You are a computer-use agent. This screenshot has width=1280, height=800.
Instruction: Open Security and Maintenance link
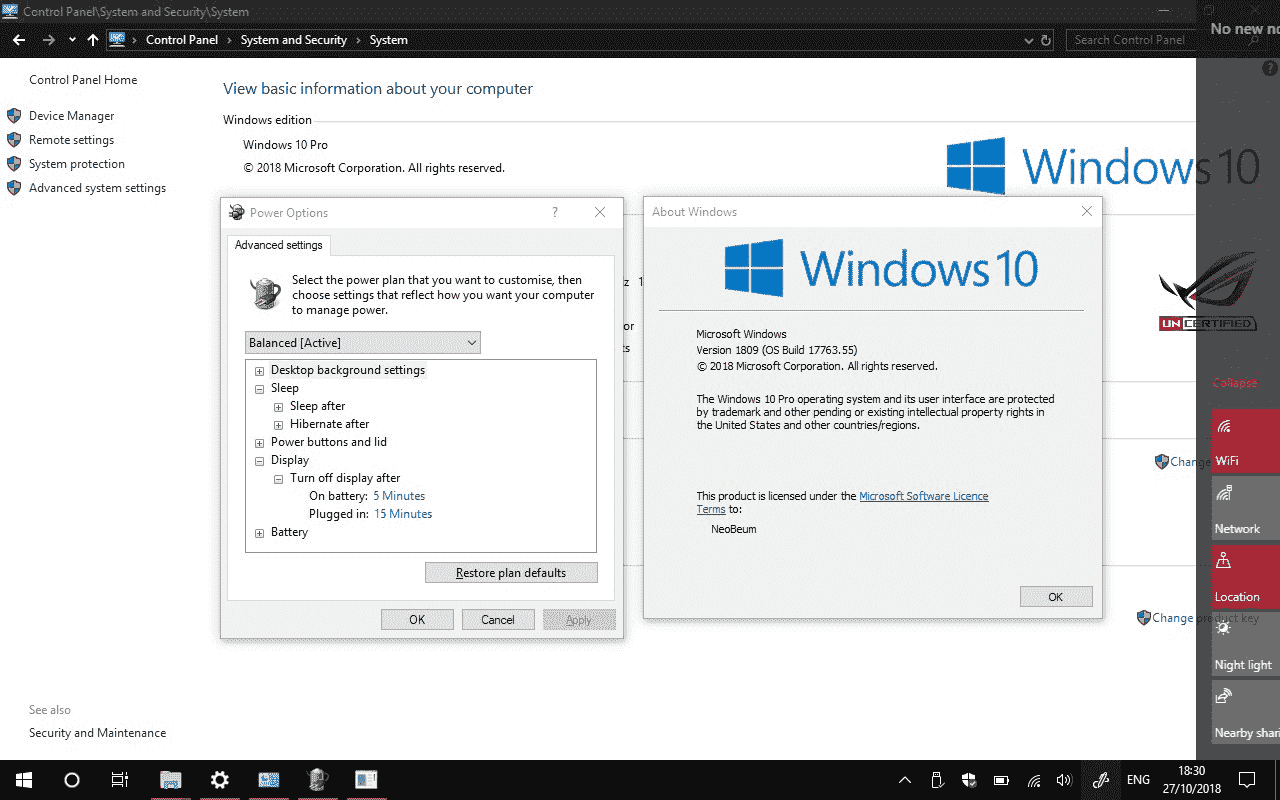pyautogui.click(x=97, y=733)
